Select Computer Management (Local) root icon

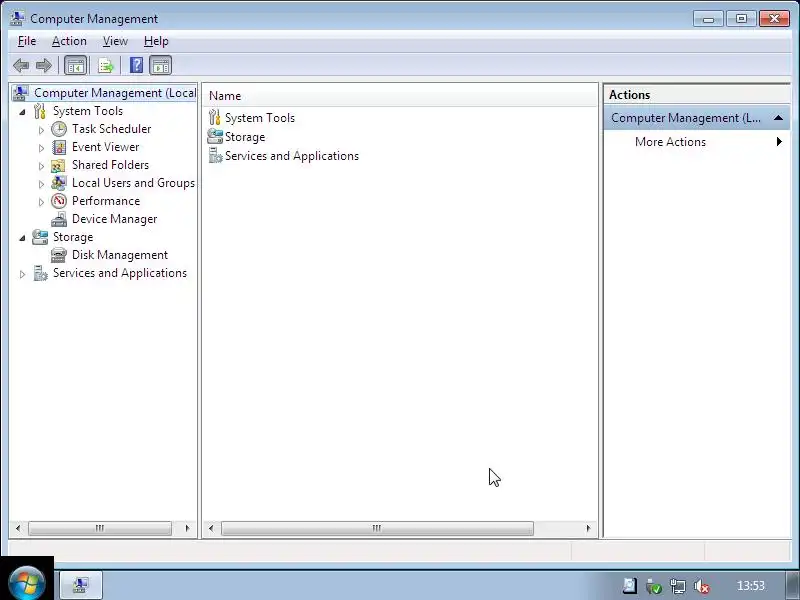click(20, 93)
